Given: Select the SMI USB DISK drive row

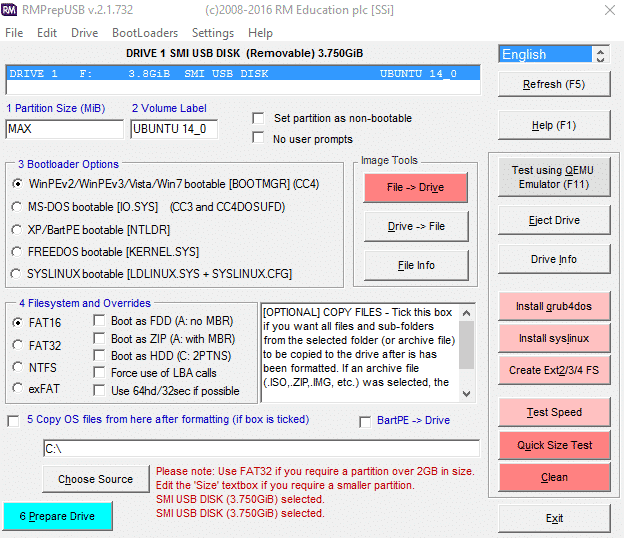Looking at the screenshot, I should coord(243,74).
